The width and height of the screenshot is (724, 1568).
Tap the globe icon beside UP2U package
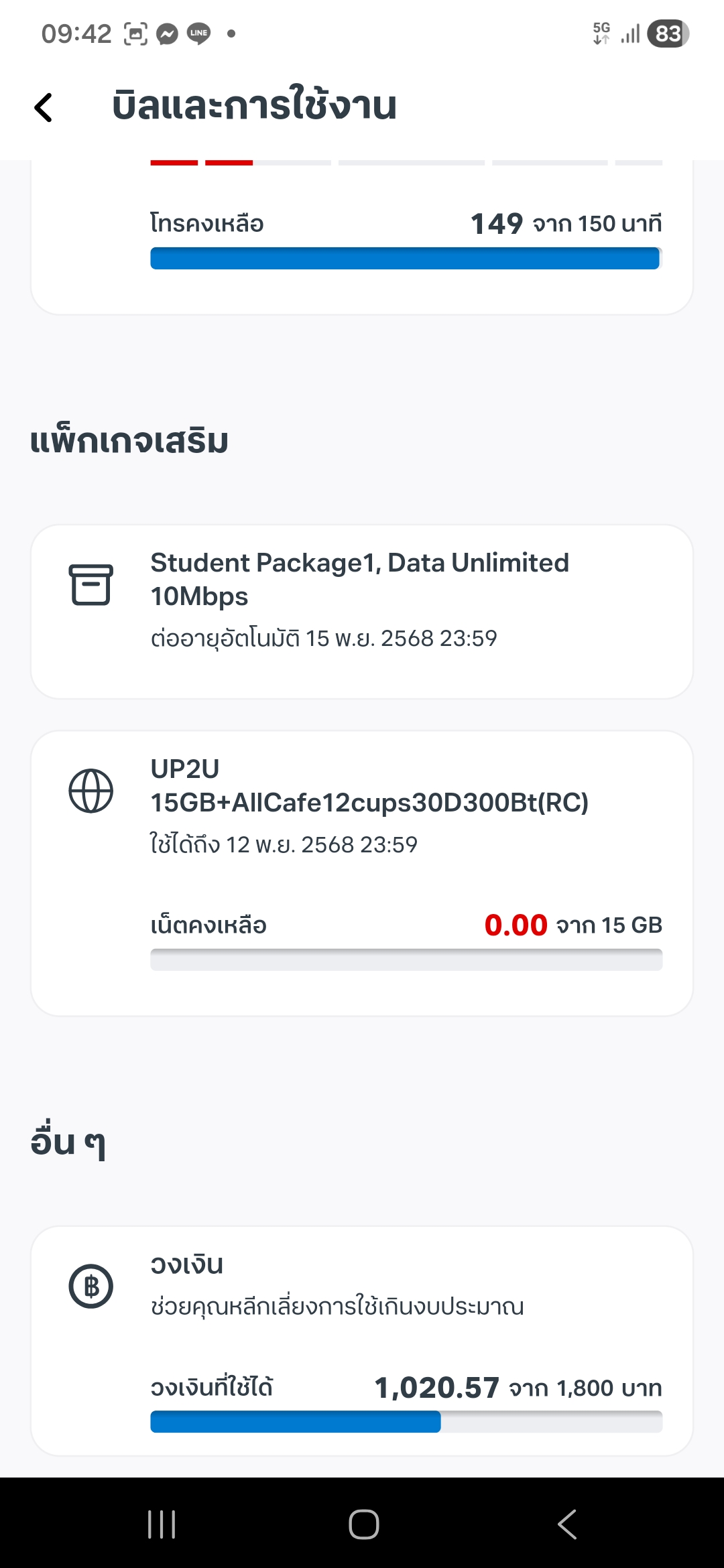click(90, 791)
